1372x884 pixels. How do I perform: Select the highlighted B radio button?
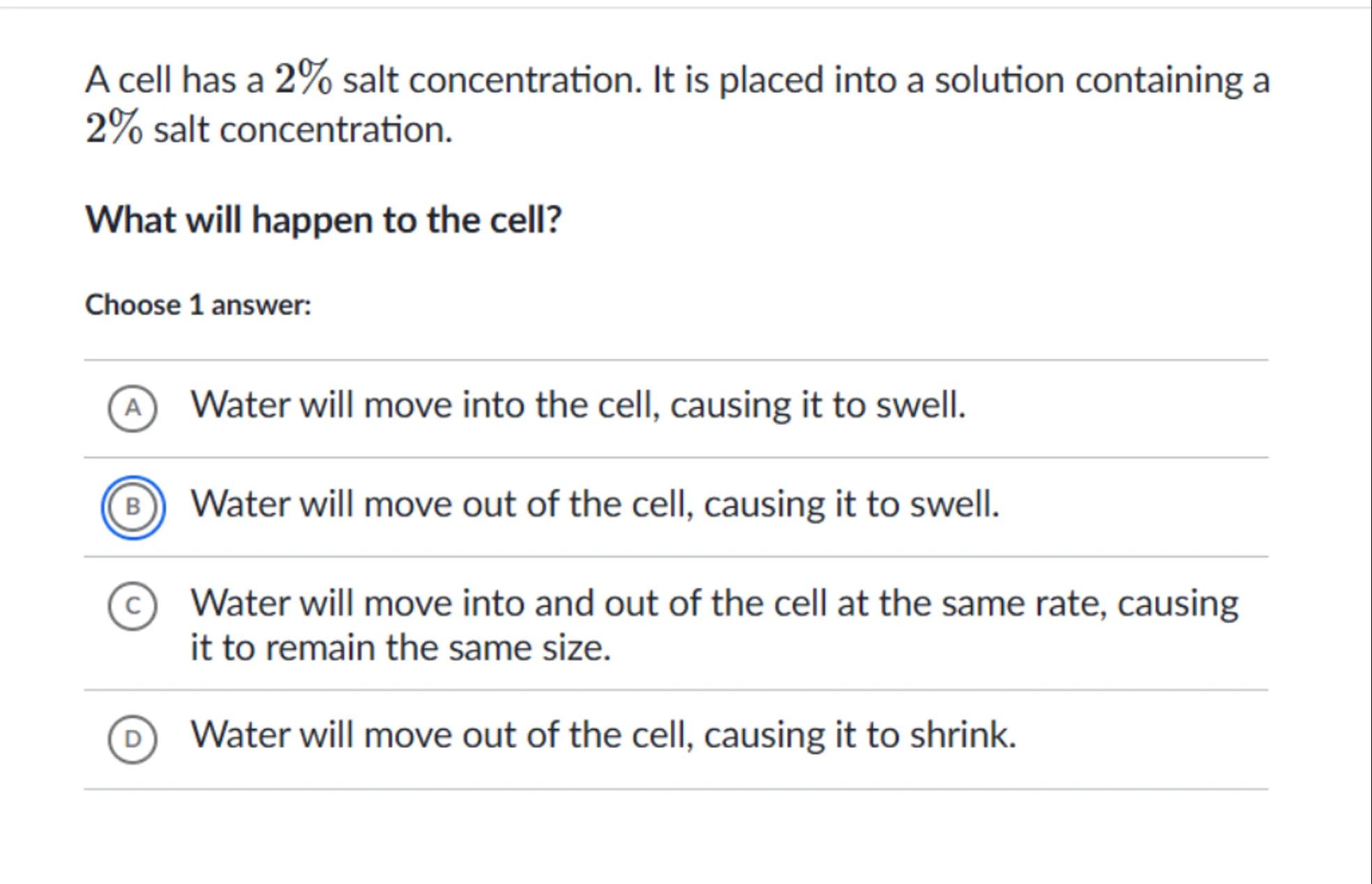point(133,507)
